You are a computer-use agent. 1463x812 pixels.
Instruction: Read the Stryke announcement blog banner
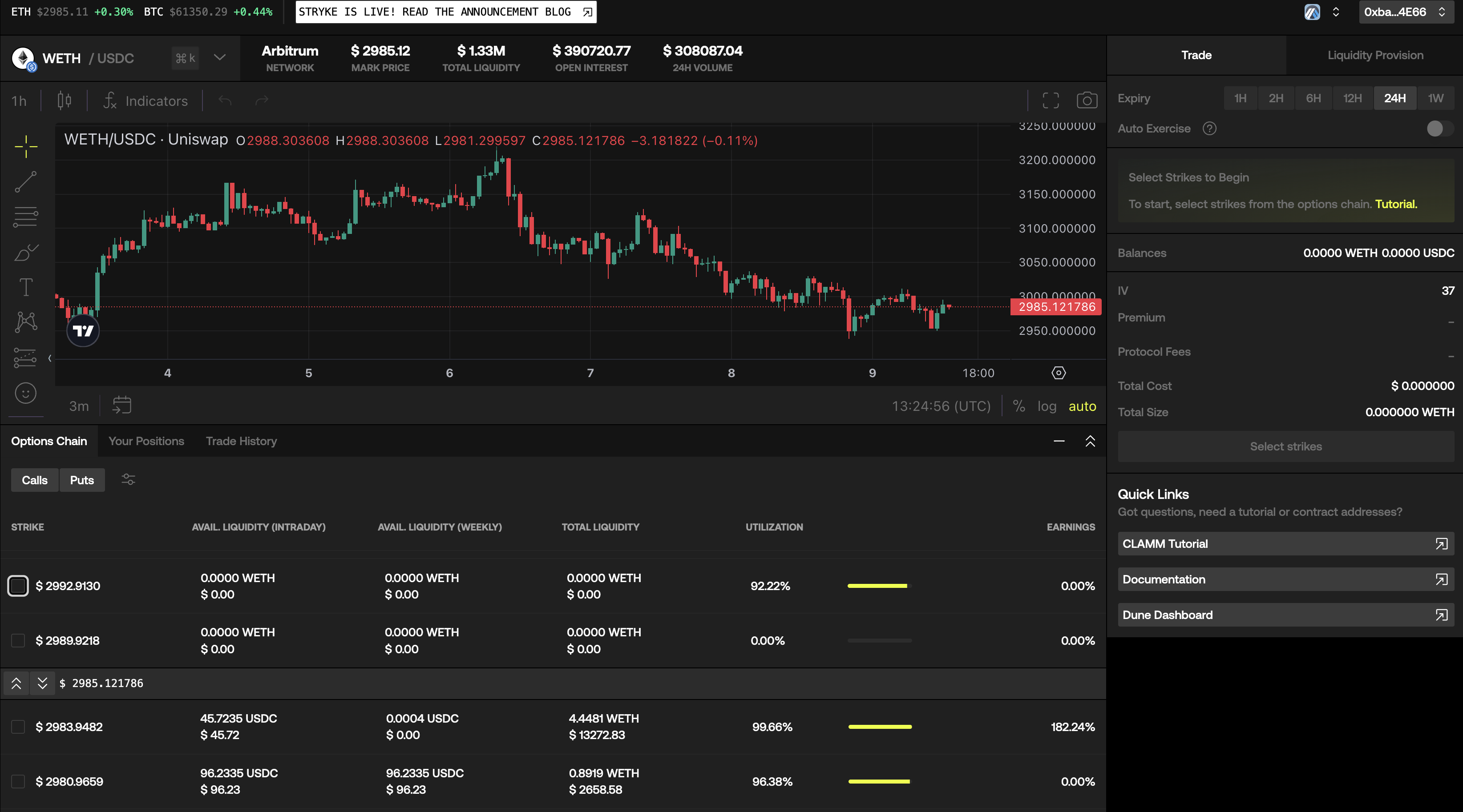click(x=446, y=12)
